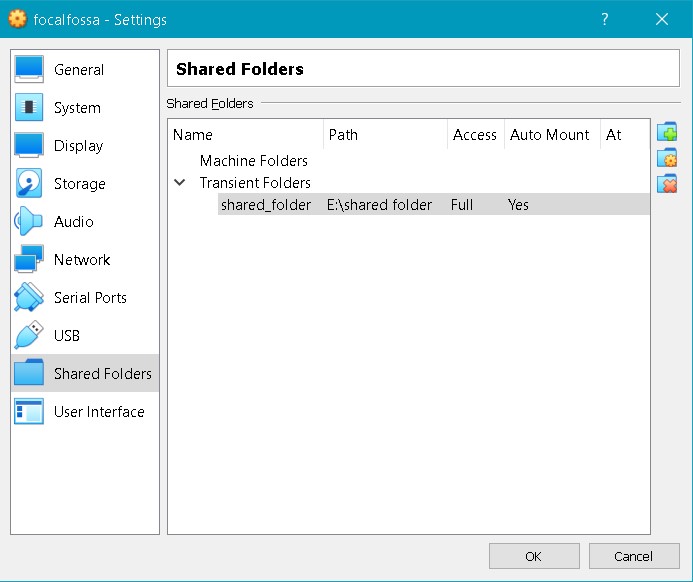Viewport: 693px width, 582px height.
Task: Switch to the Display settings page
Action: (x=78, y=146)
